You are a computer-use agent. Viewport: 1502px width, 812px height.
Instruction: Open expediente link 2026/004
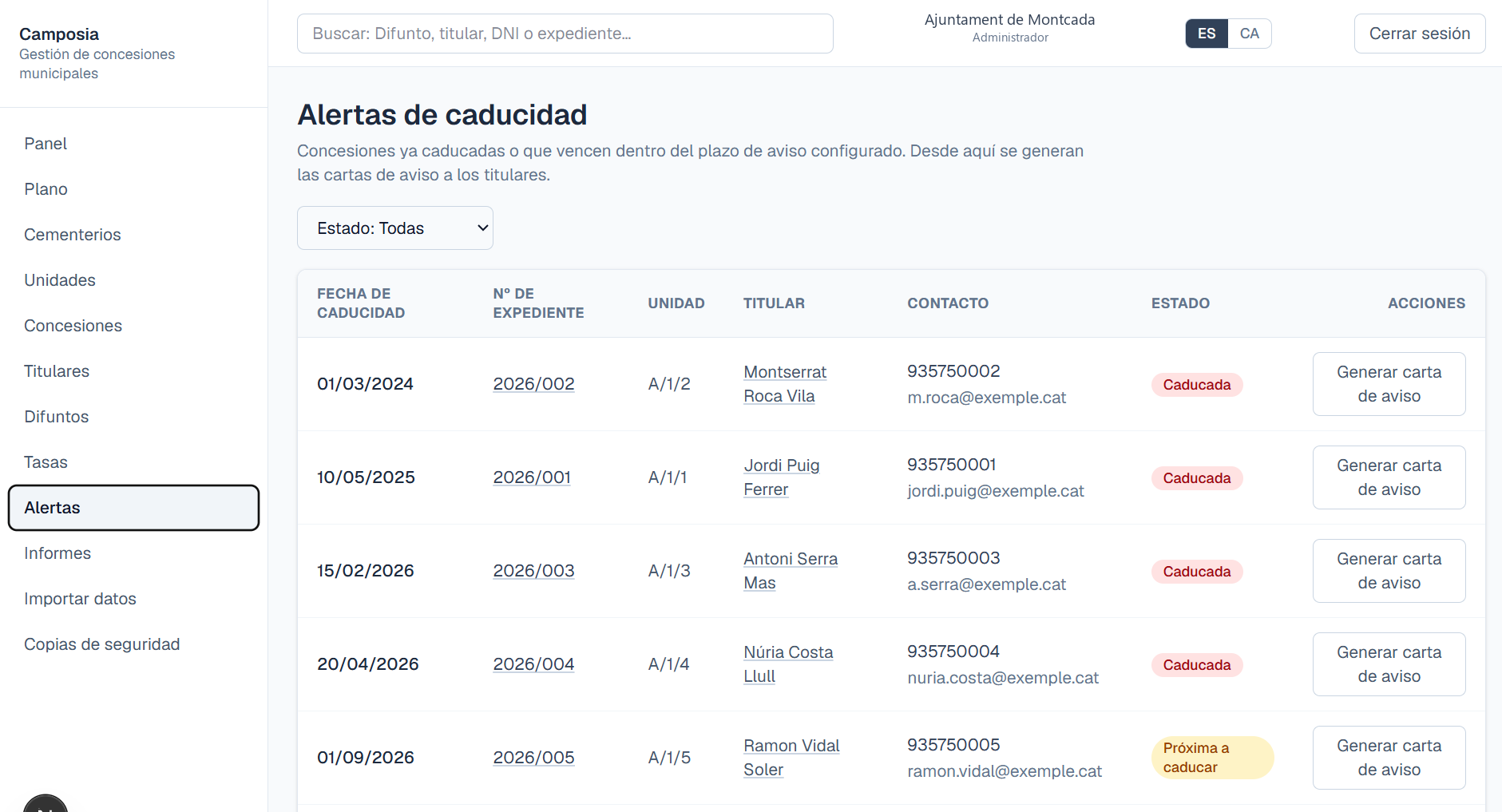click(533, 664)
